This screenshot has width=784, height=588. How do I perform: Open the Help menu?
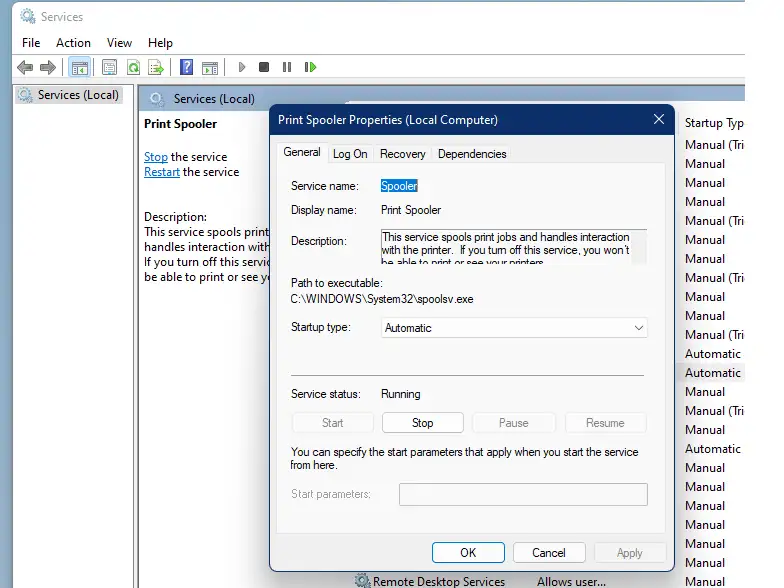[x=160, y=43]
